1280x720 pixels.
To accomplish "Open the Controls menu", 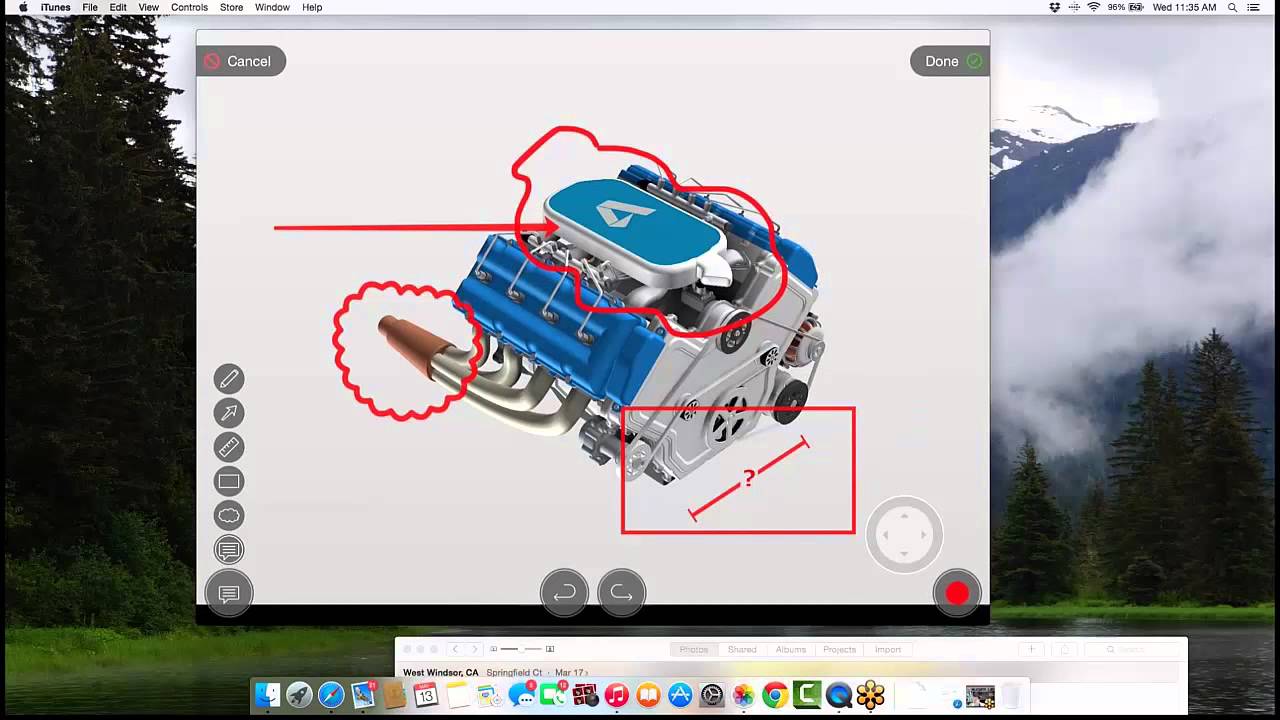I will pyautogui.click(x=189, y=7).
